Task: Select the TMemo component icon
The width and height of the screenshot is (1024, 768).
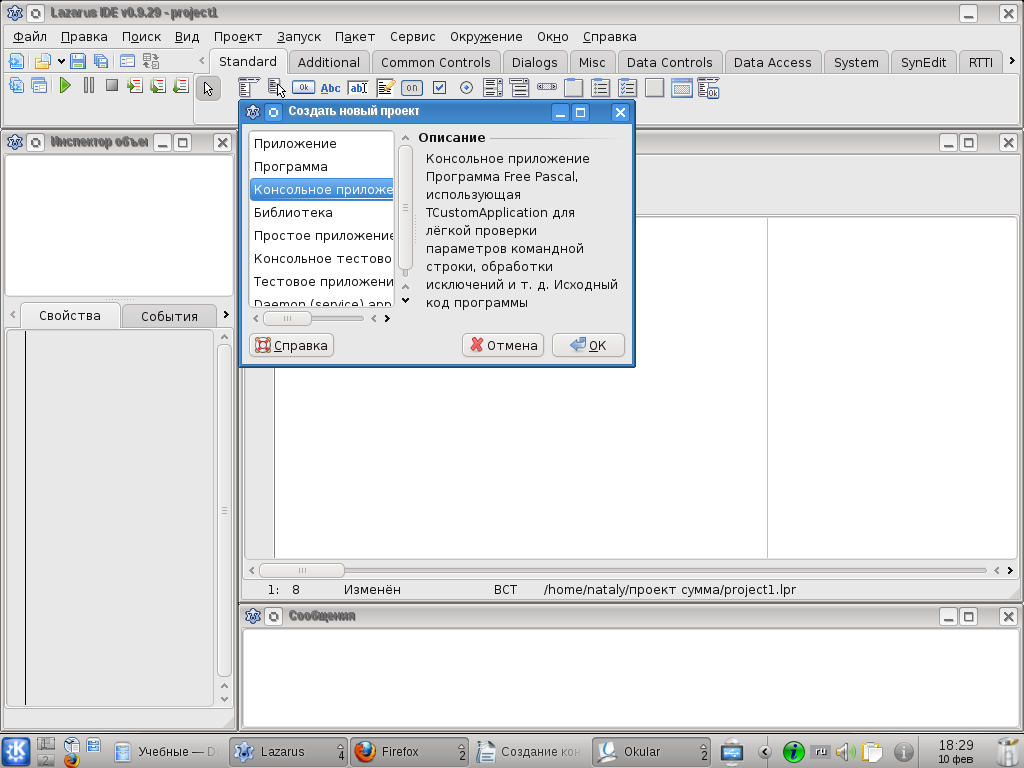Action: (385, 88)
